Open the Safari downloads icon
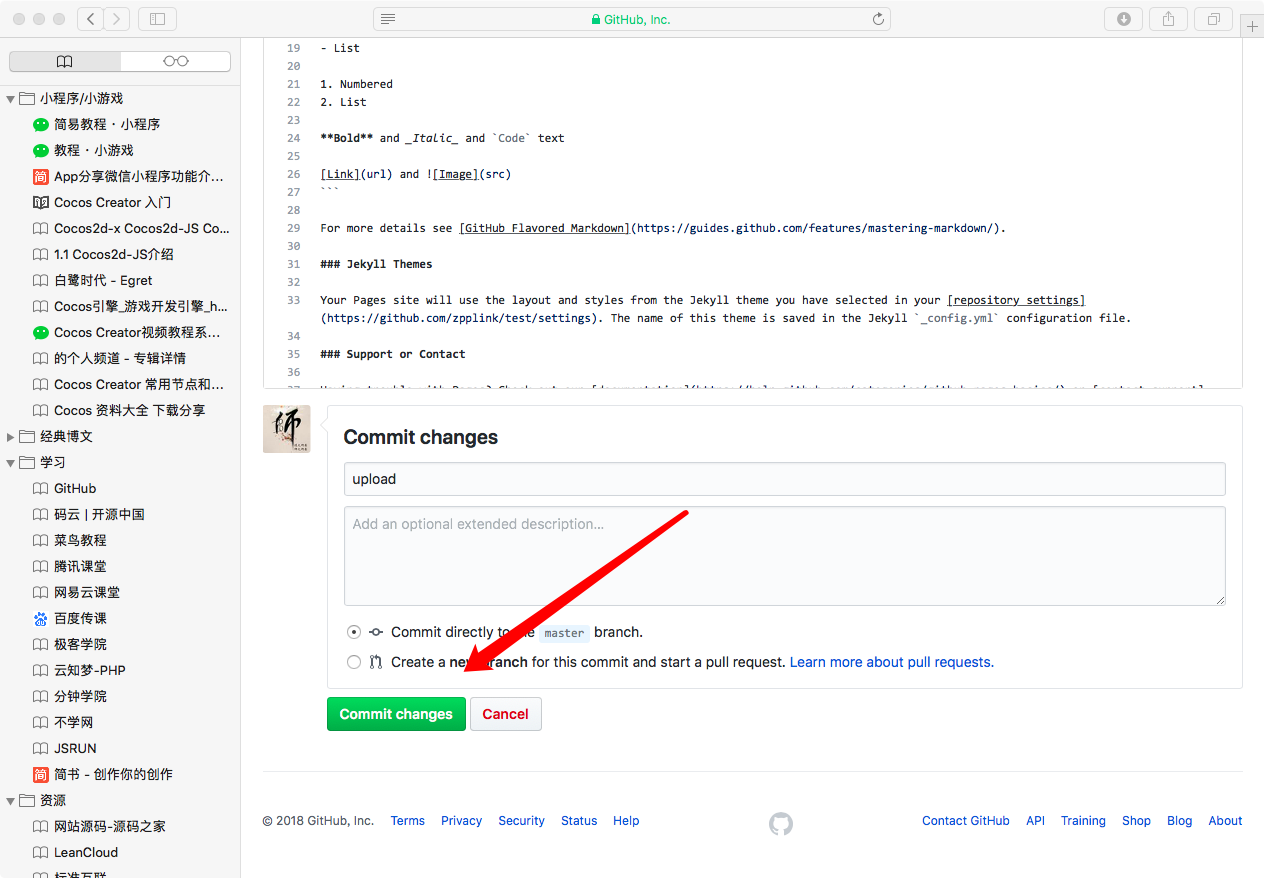 click(x=1123, y=19)
